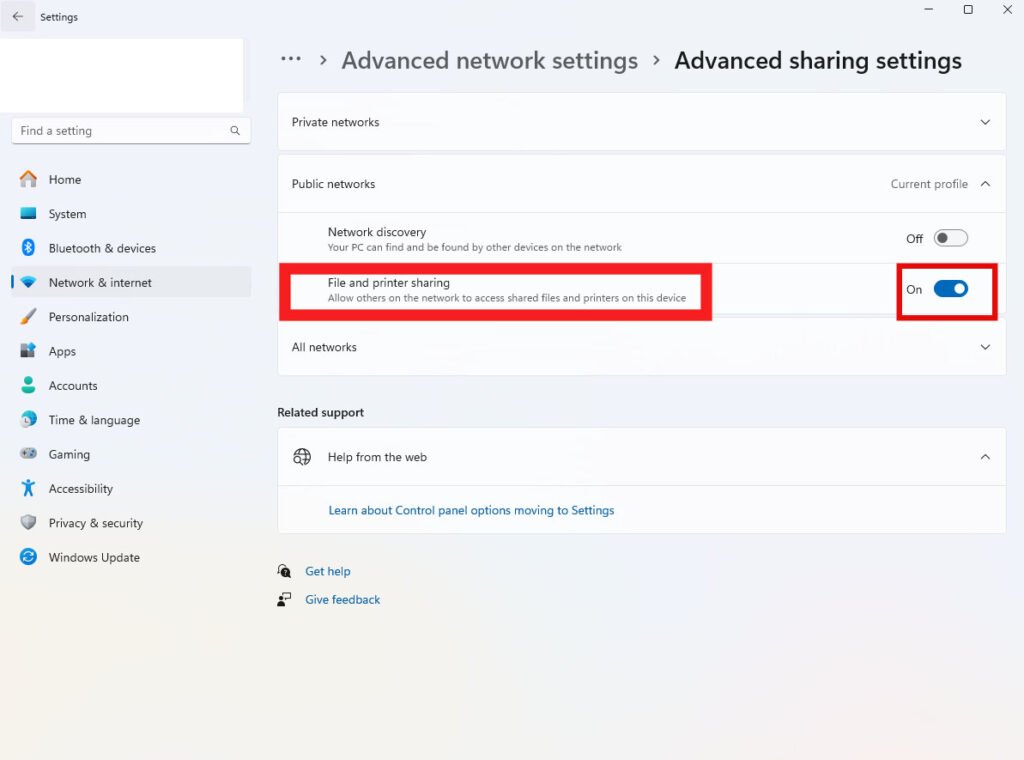Click the Home icon in sidebar

click(28, 180)
